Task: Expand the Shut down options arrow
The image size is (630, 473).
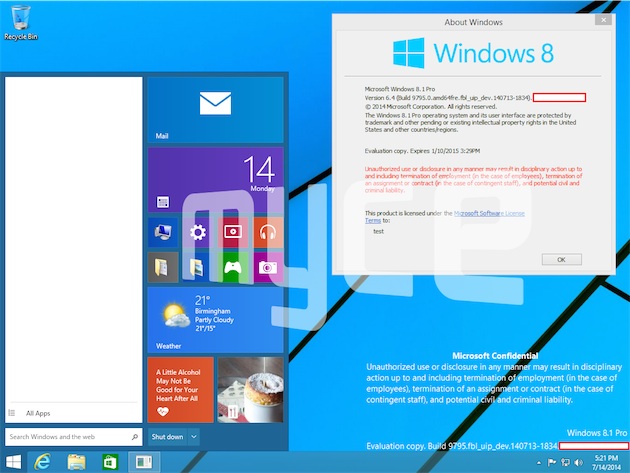Action: (194, 437)
